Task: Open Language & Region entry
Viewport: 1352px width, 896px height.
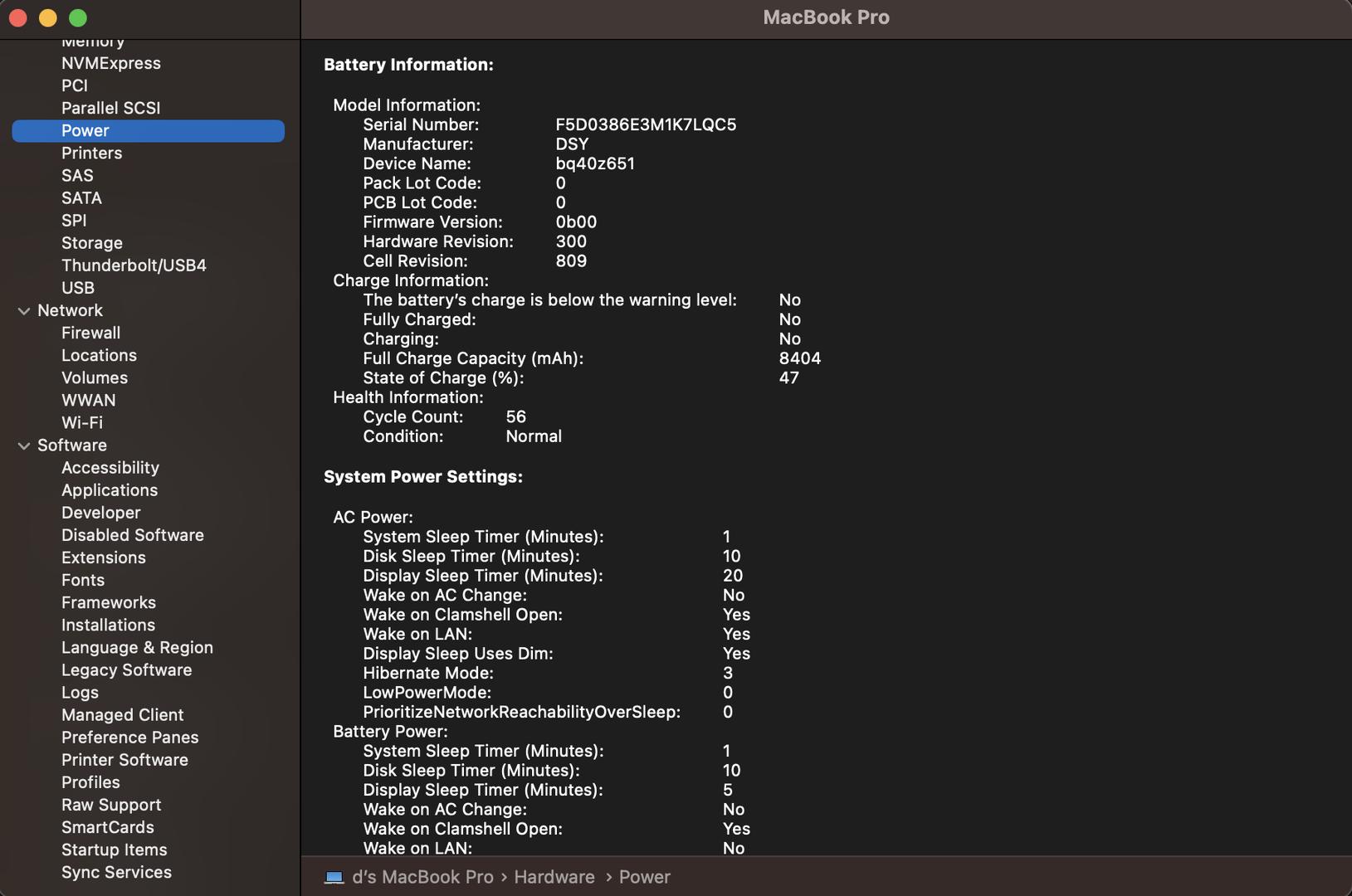Action: (137, 647)
